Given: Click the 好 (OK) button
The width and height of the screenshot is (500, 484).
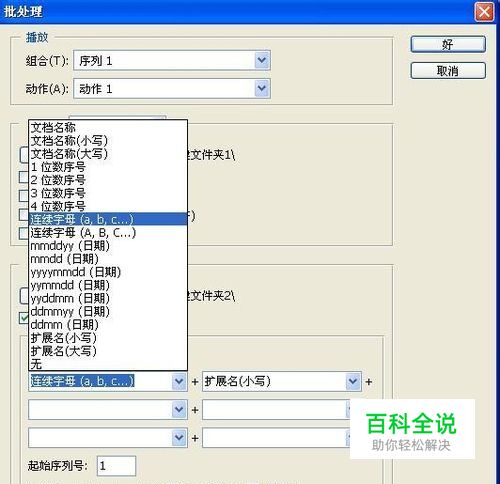Looking at the screenshot, I should click(448, 44).
